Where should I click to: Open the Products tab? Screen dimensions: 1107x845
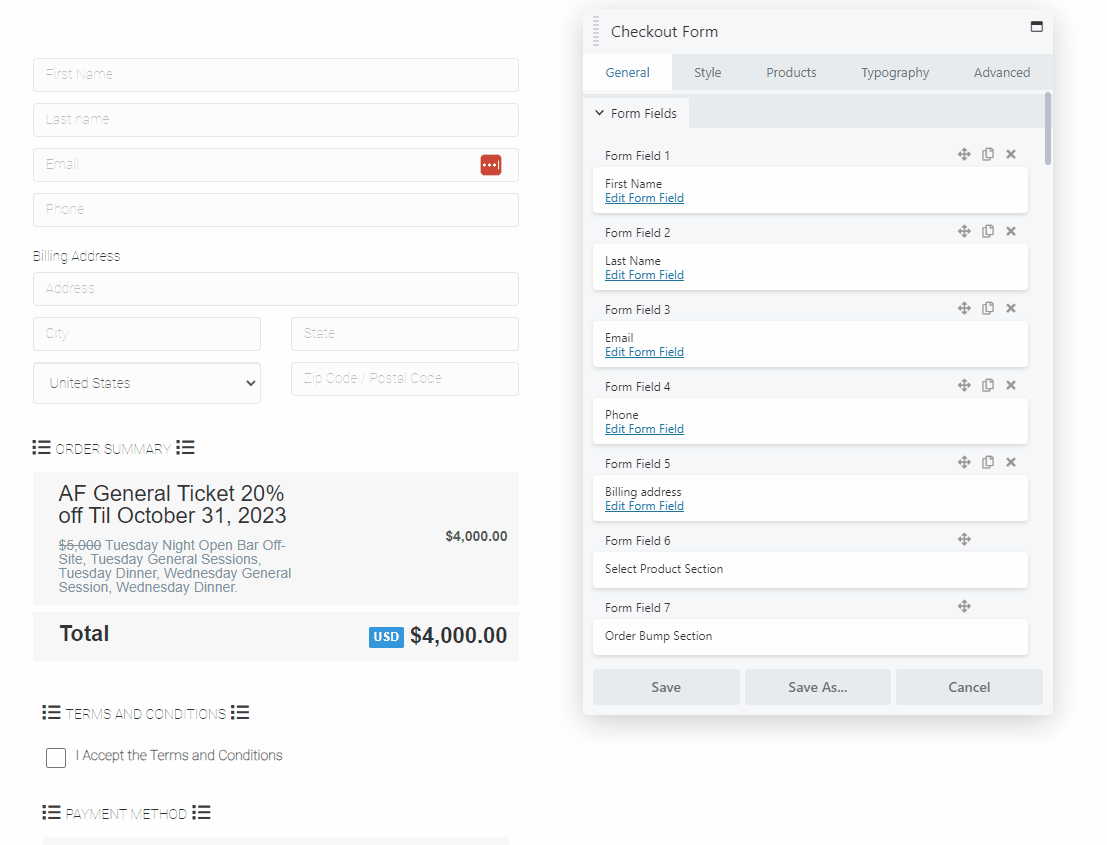[791, 72]
